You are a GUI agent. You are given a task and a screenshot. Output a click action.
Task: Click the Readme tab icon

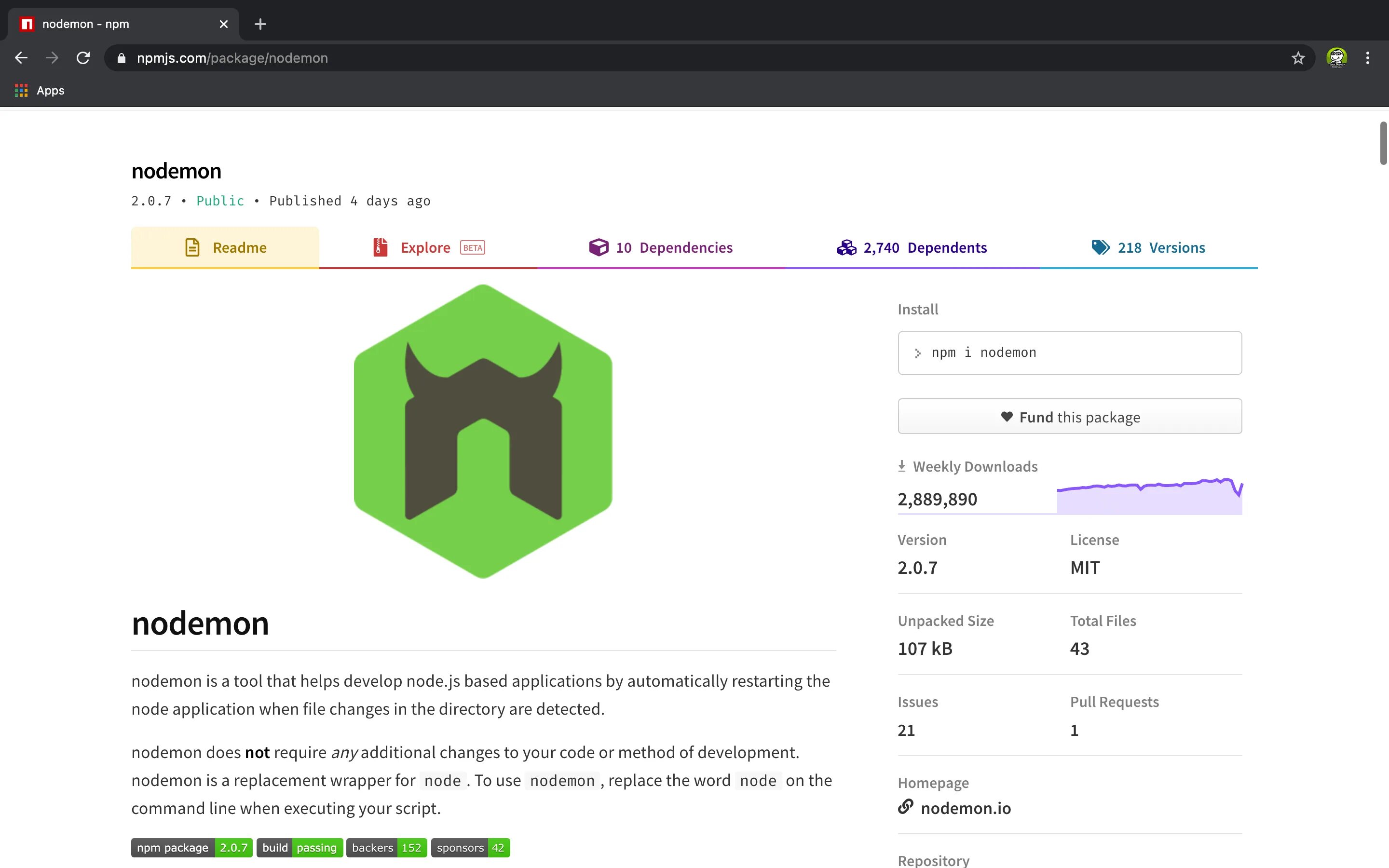click(x=194, y=247)
